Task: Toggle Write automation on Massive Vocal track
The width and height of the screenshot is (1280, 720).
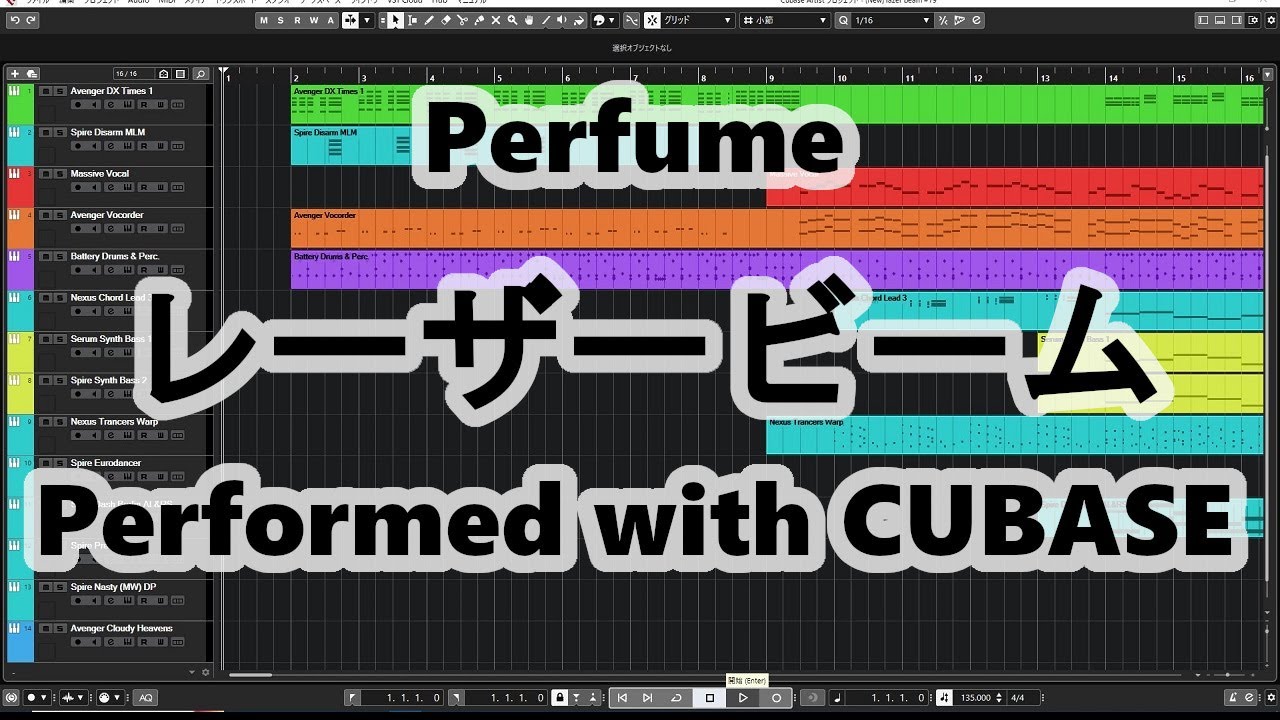Action: (x=160, y=187)
